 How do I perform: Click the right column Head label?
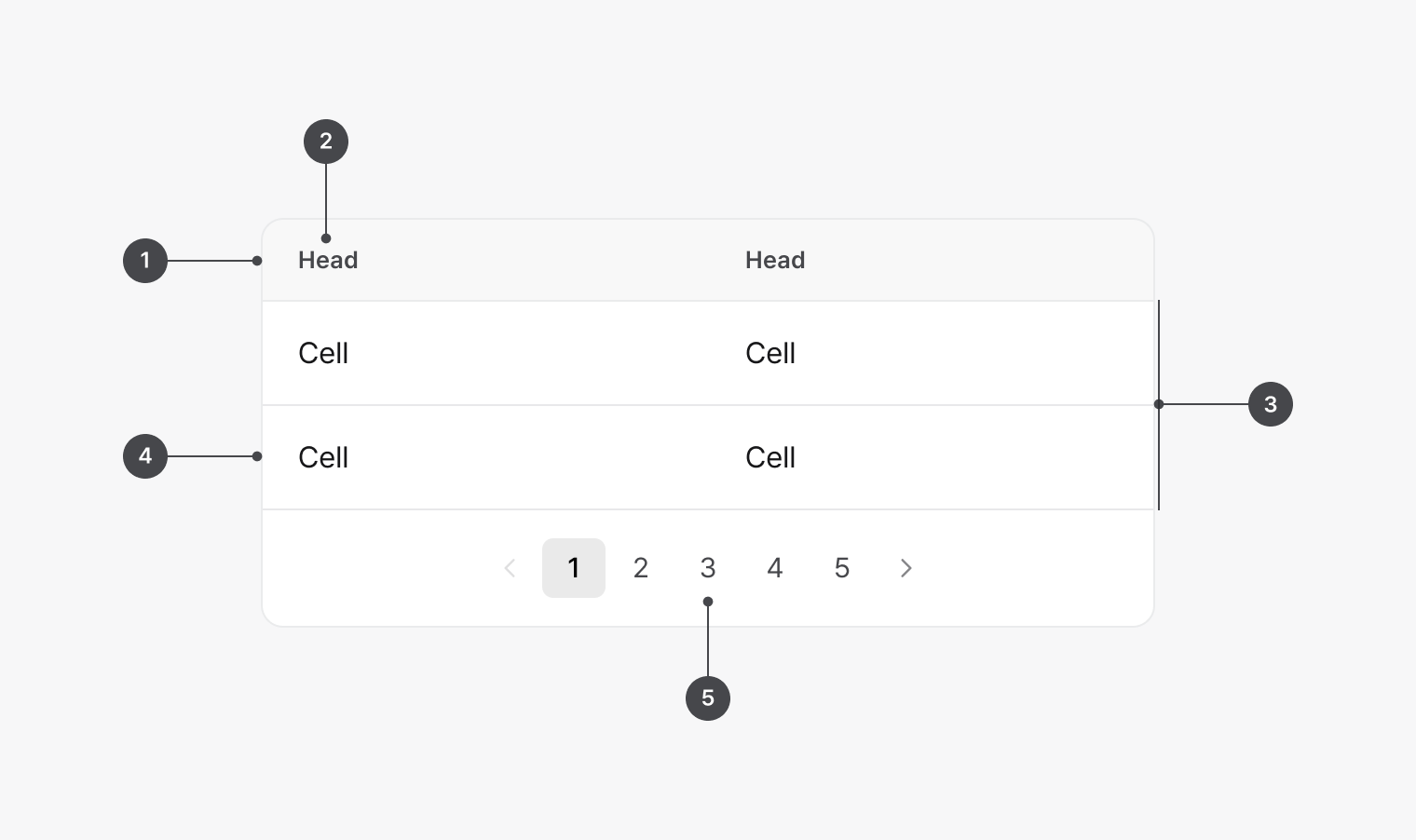tap(775, 261)
